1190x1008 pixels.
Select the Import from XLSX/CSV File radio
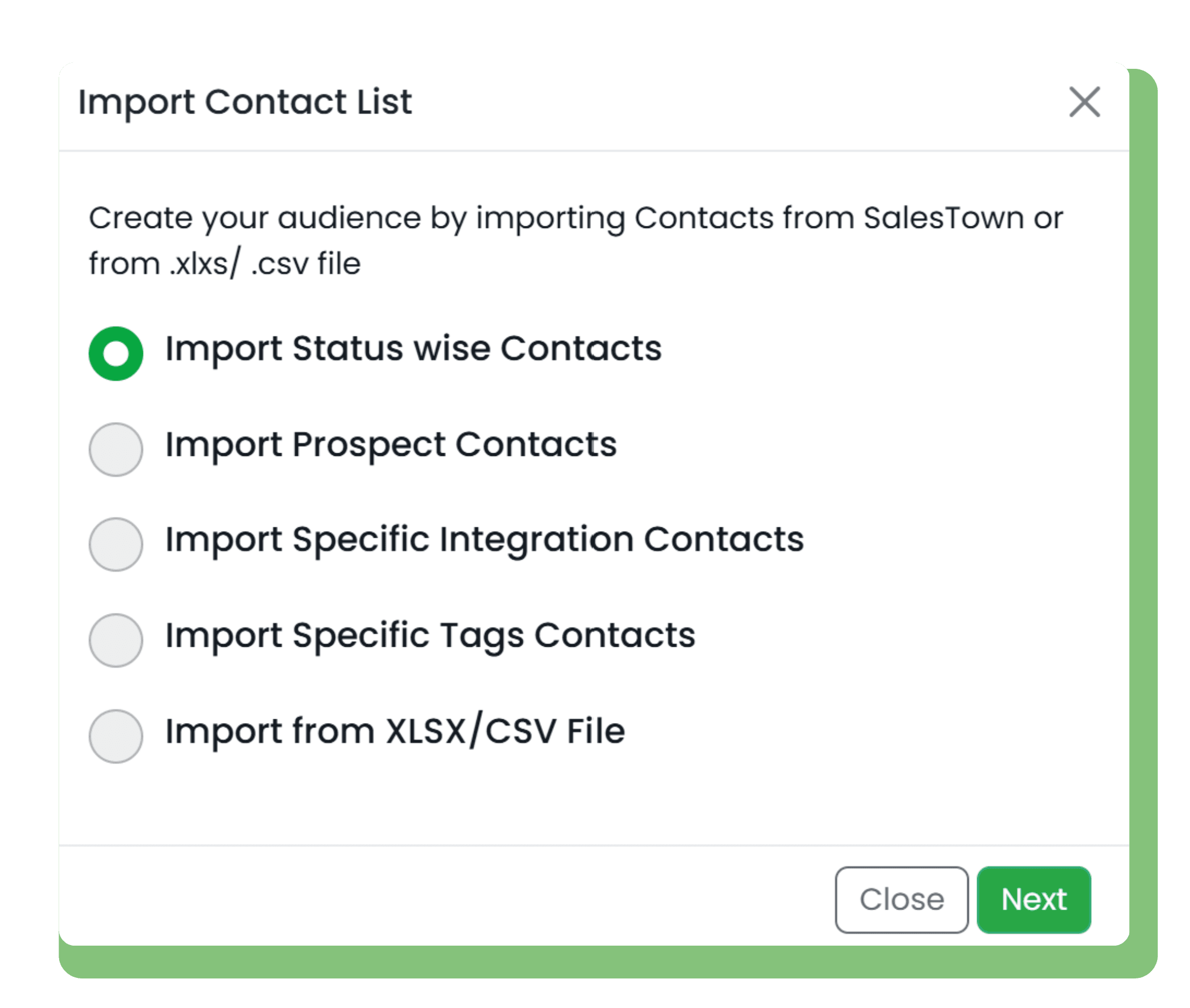116,737
